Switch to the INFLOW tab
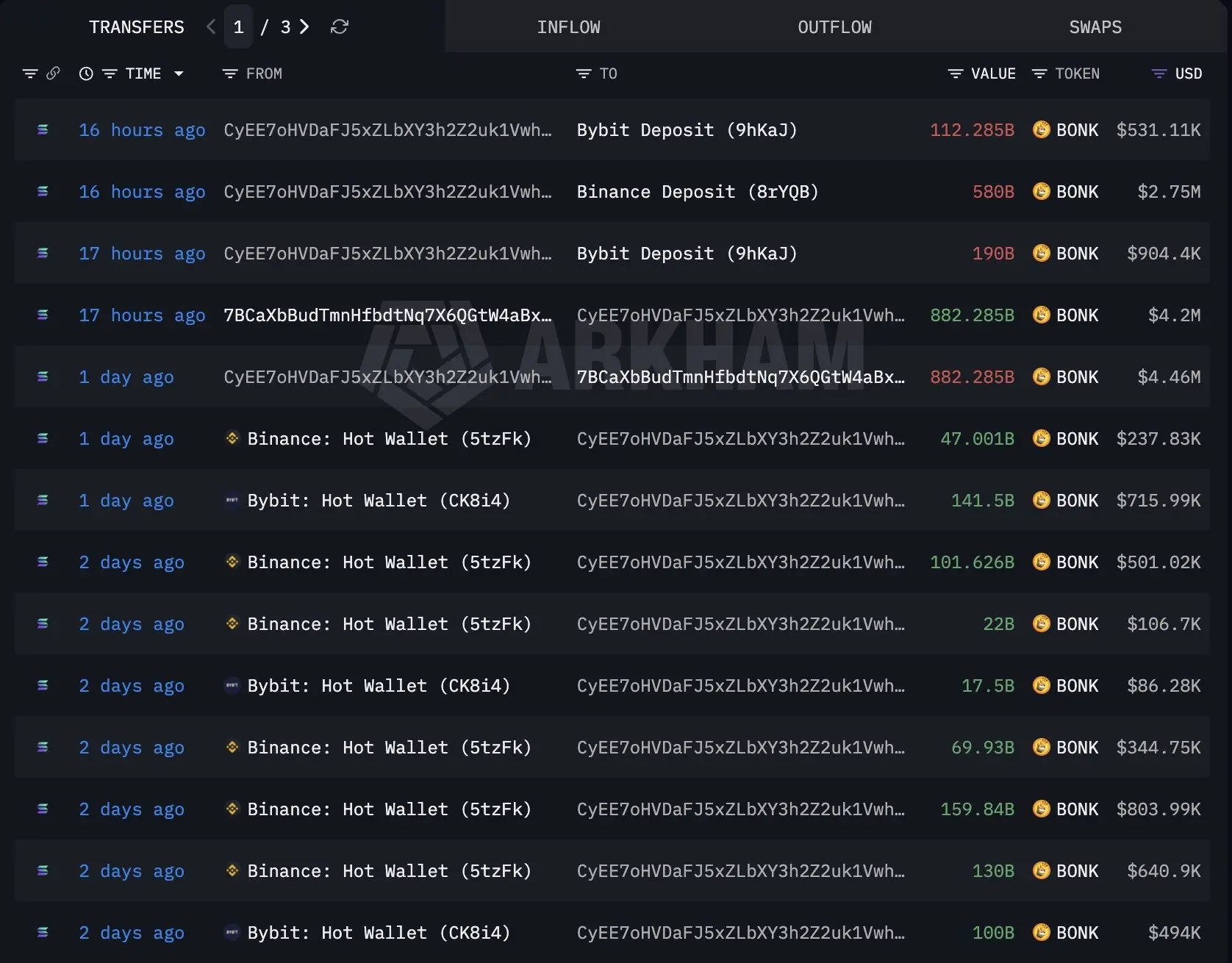 (x=568, y=27)
